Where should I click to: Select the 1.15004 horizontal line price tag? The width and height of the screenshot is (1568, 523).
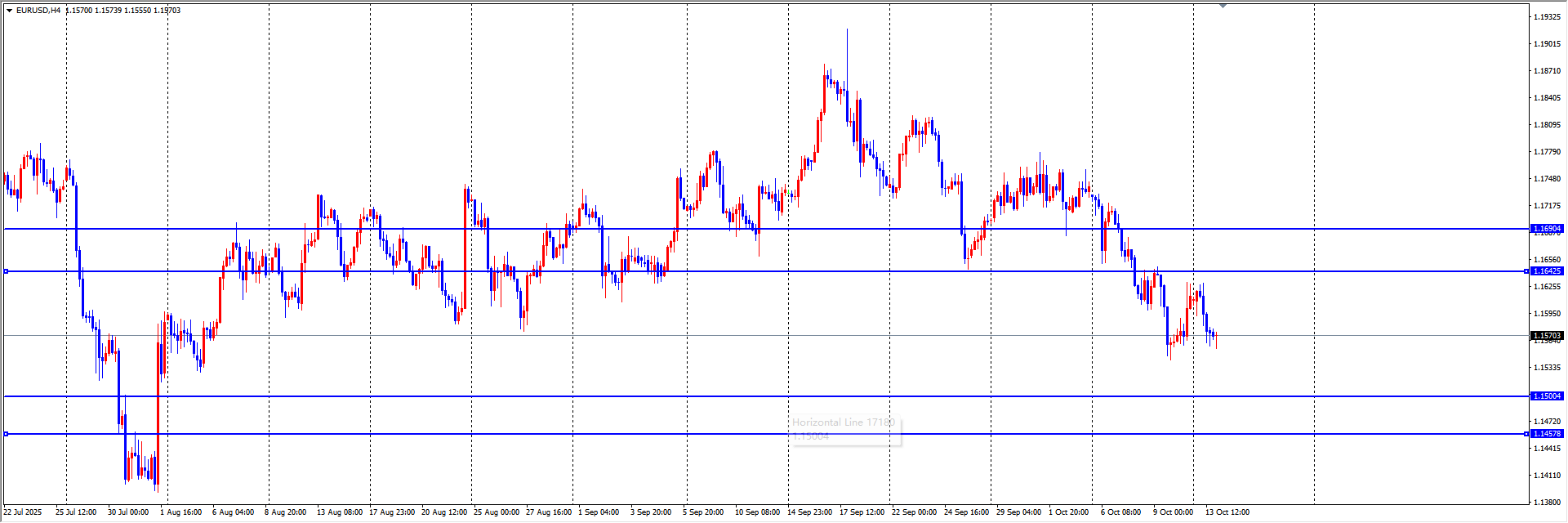(1547, 396)
